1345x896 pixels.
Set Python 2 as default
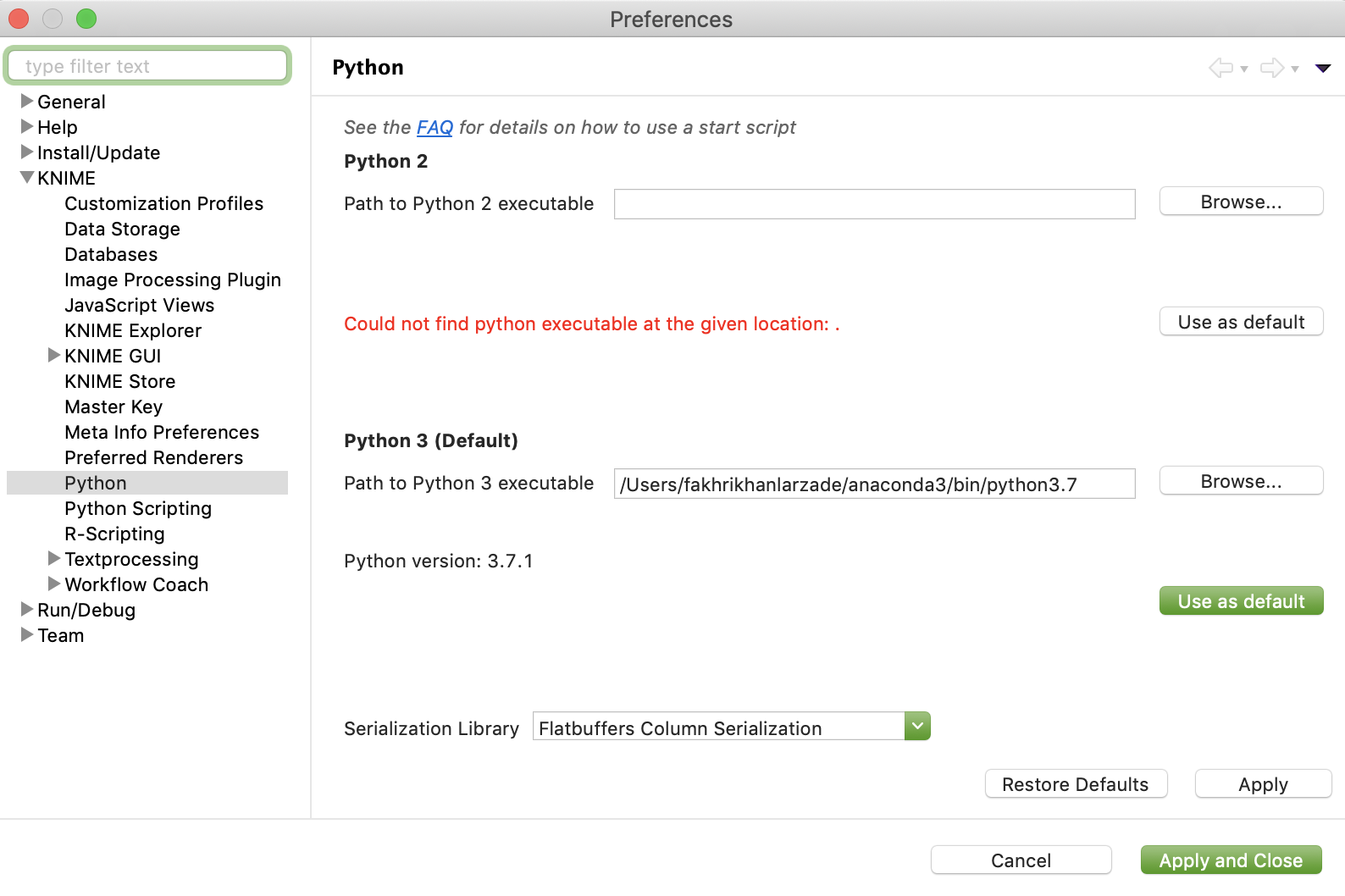click(1241, 322)
